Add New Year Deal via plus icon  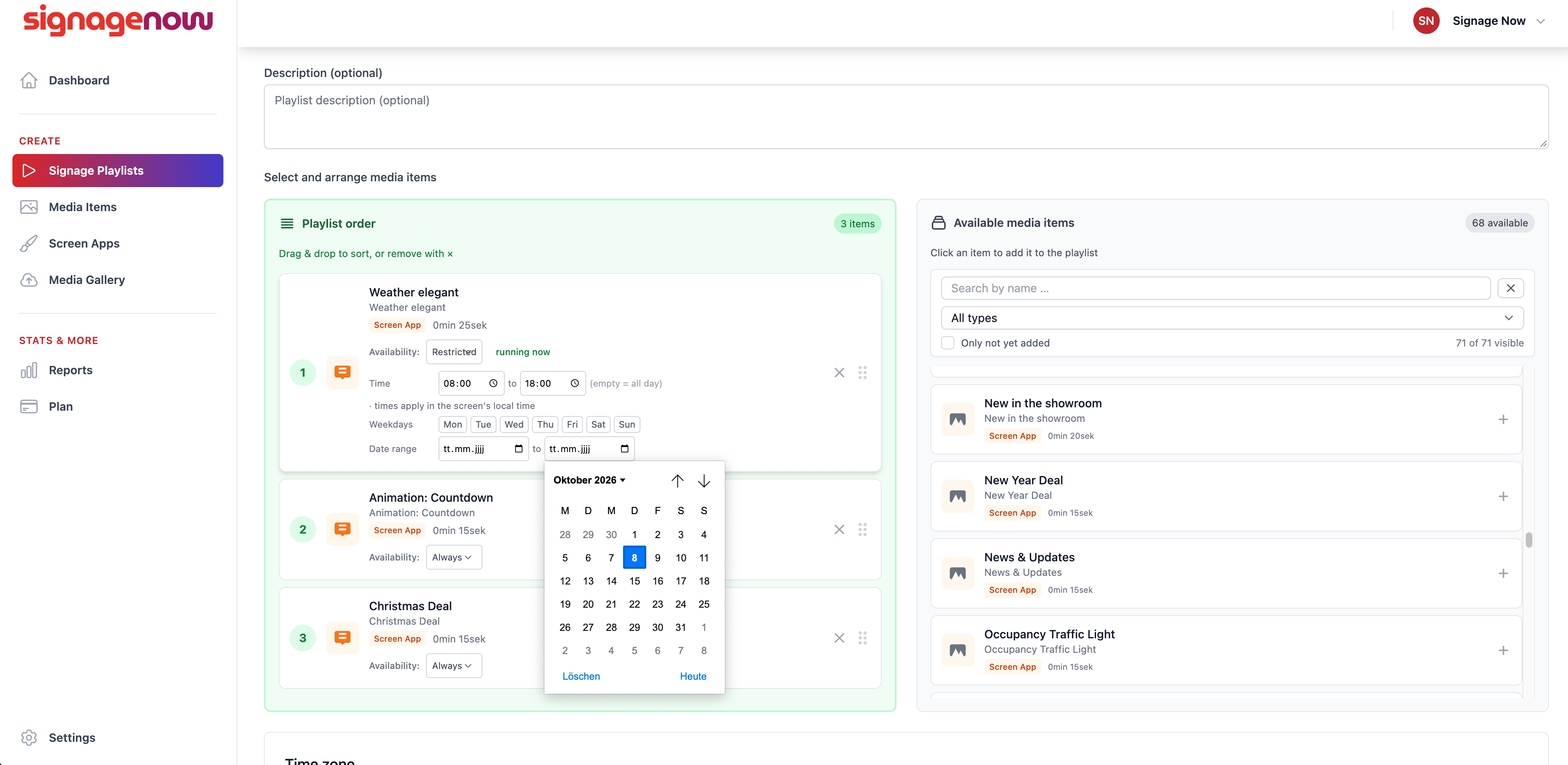pos(1503,496)
